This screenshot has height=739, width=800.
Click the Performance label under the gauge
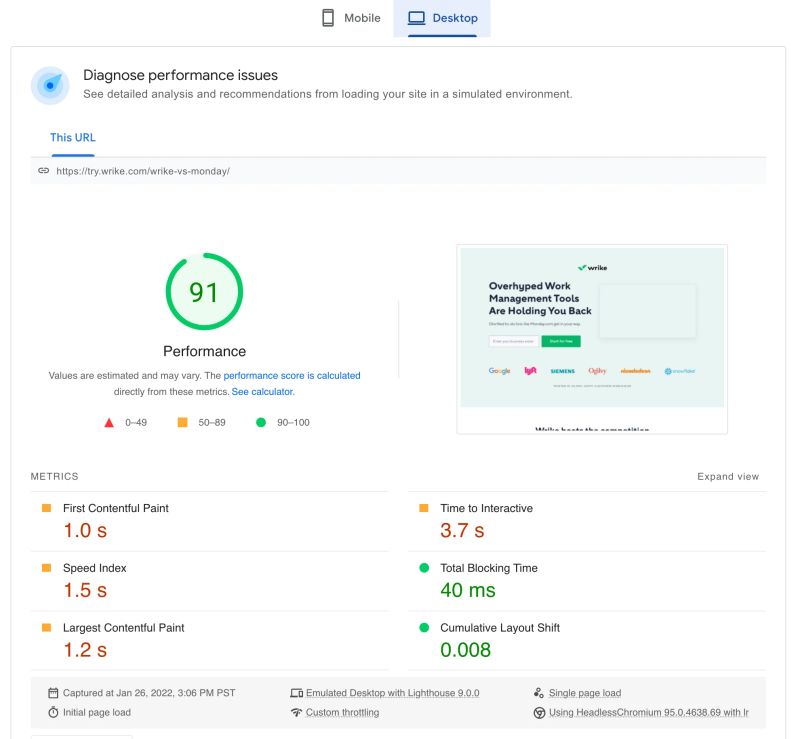(x=205, y=351)
